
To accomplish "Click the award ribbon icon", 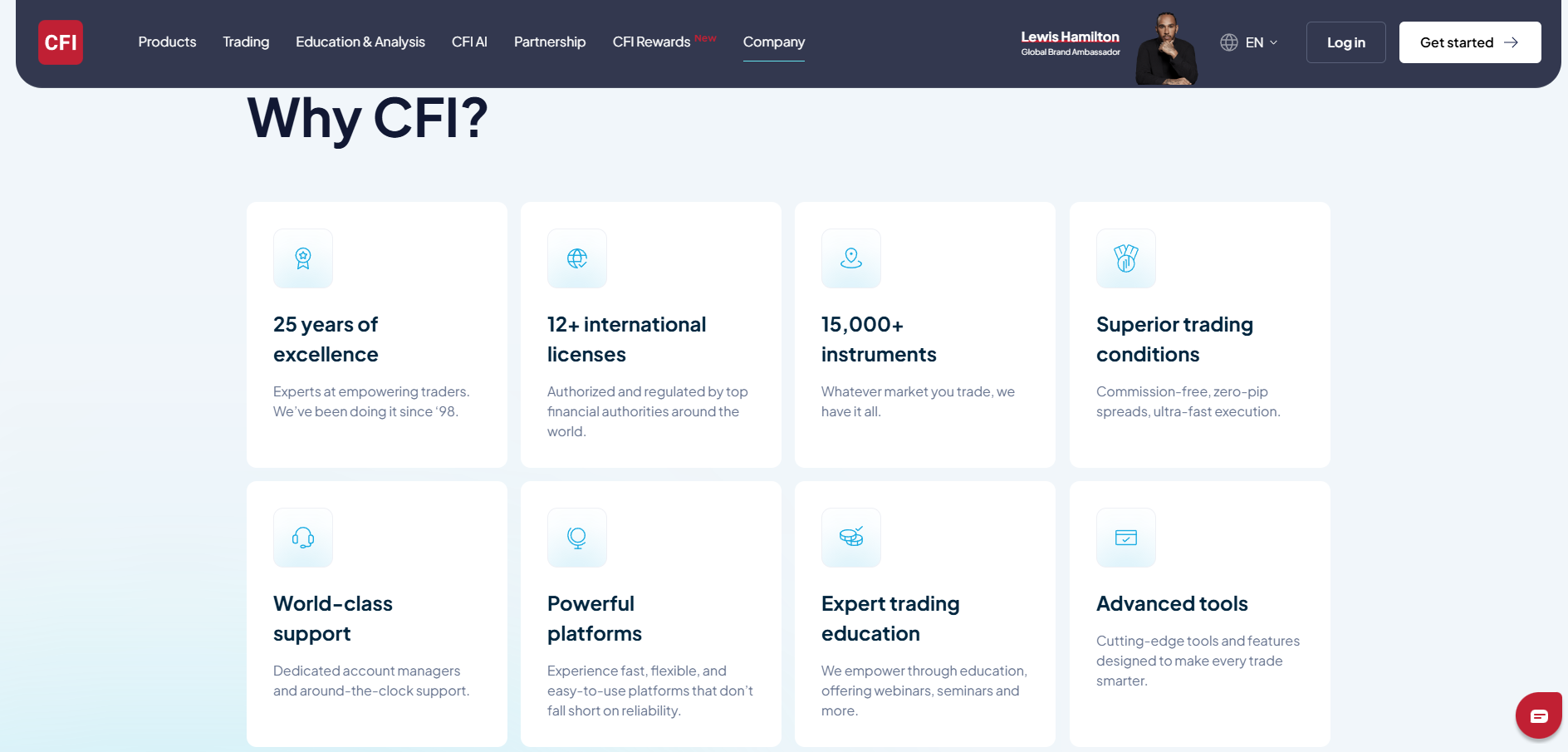I will pos(303,258).
